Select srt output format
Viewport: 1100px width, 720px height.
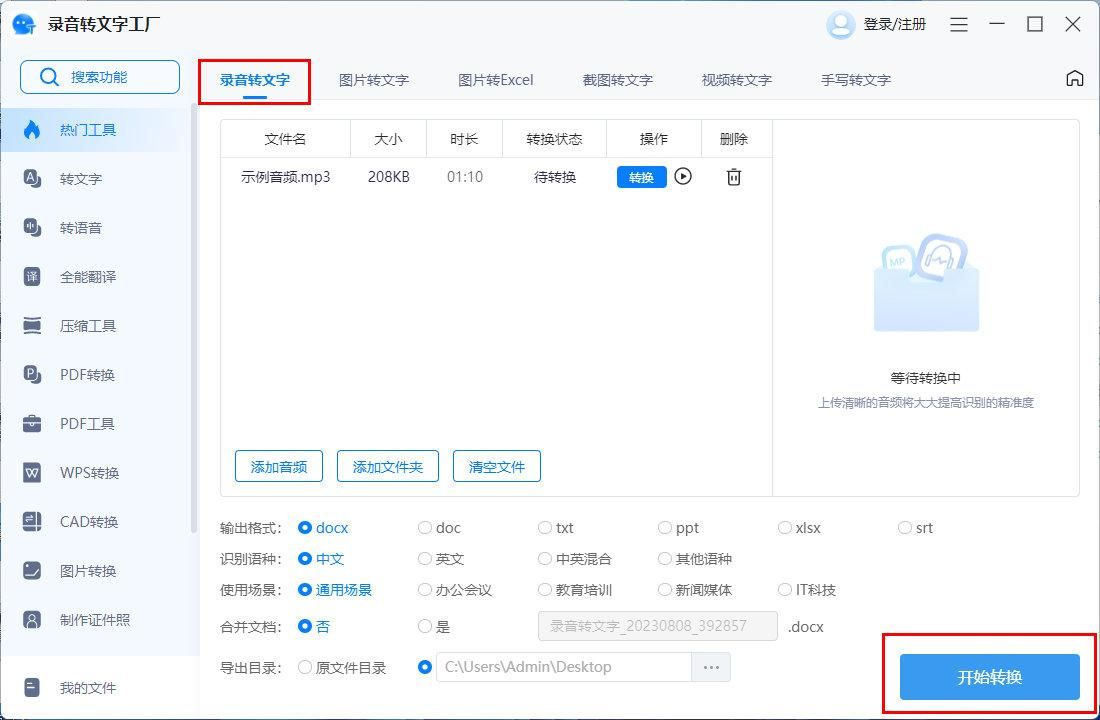tap(915, 528)
